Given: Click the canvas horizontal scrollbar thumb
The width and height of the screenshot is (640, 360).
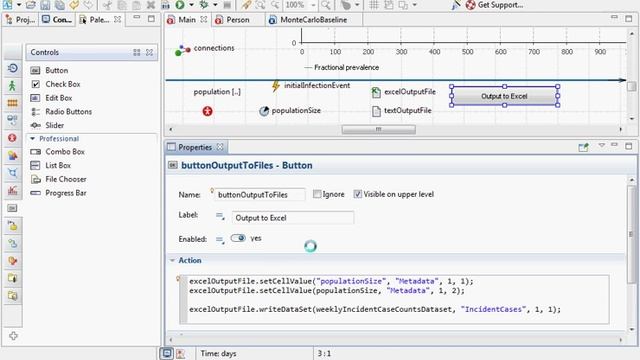Looking at the screenshot, I should (x=378, y=129).
